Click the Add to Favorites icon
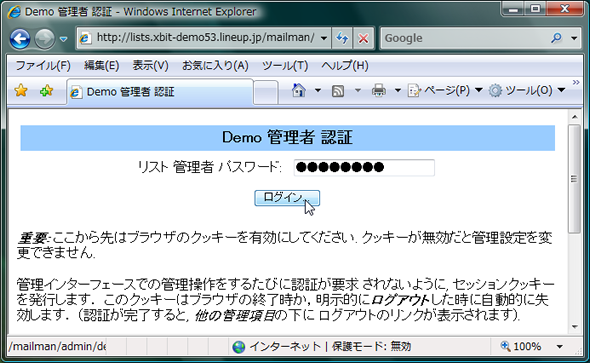This screenshot has height=363, width=590. click(x=47, y=91)
